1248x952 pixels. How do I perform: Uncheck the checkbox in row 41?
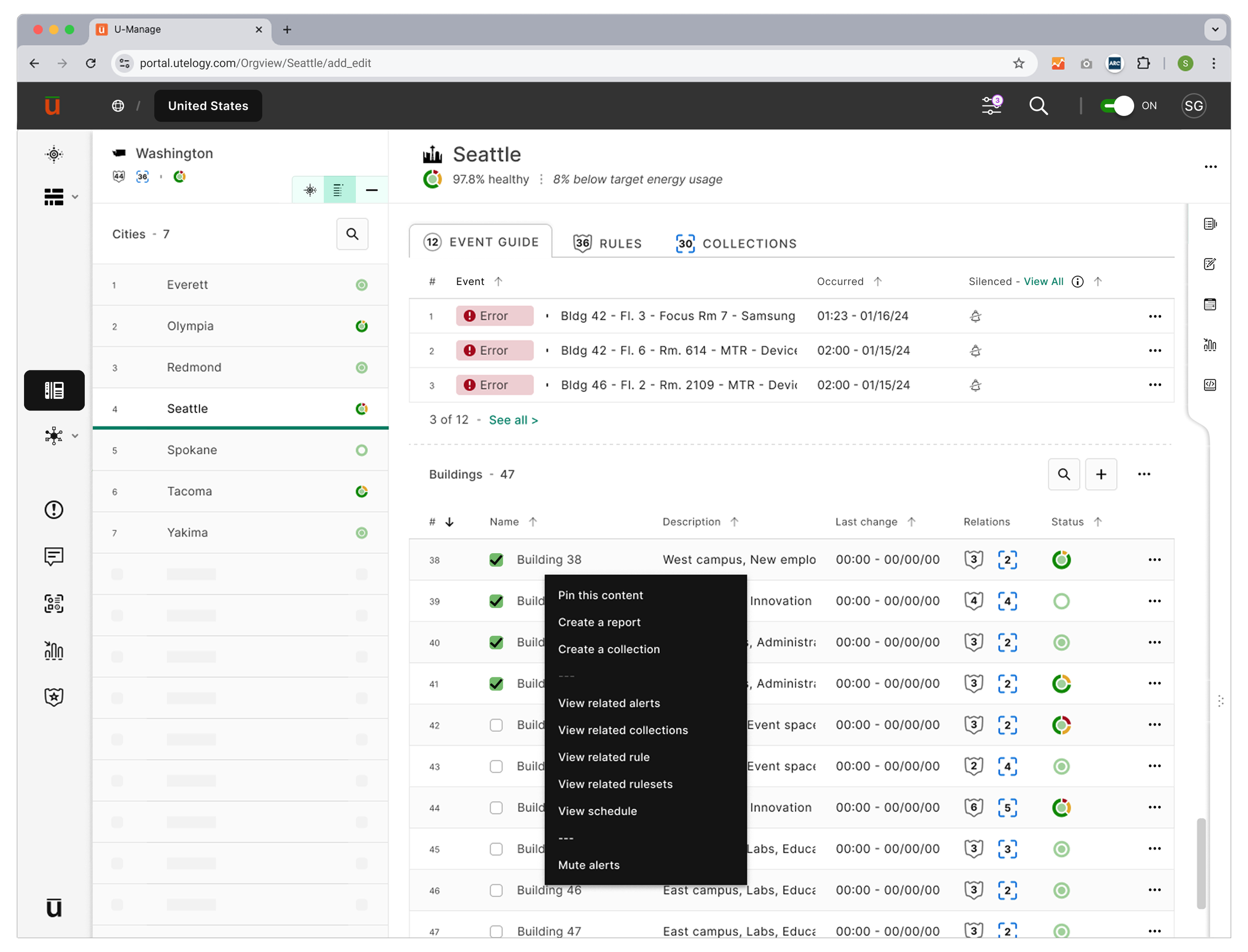(496, 684)
